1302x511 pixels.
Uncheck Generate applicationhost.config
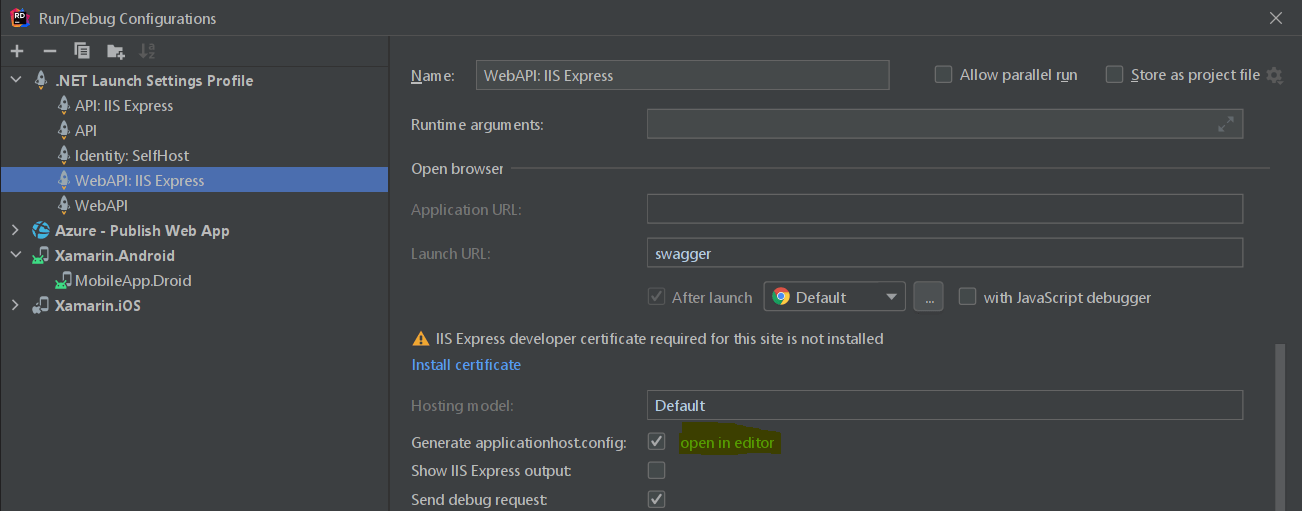click(656, 441)
